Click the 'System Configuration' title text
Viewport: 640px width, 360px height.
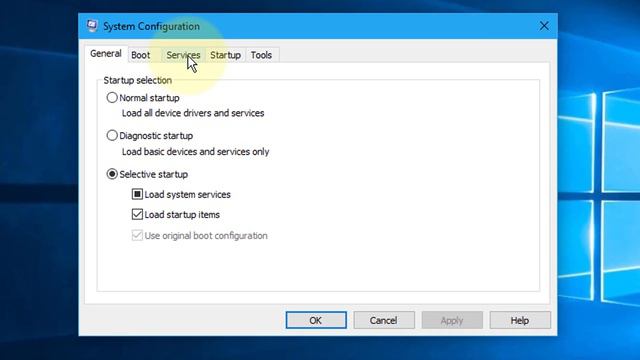coord(151,27)
